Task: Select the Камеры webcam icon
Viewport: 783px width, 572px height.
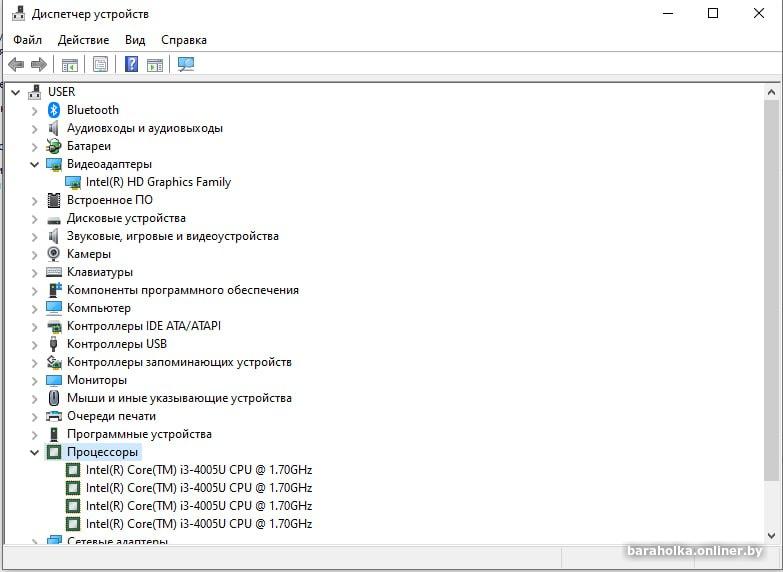Action: coord(54,254)
